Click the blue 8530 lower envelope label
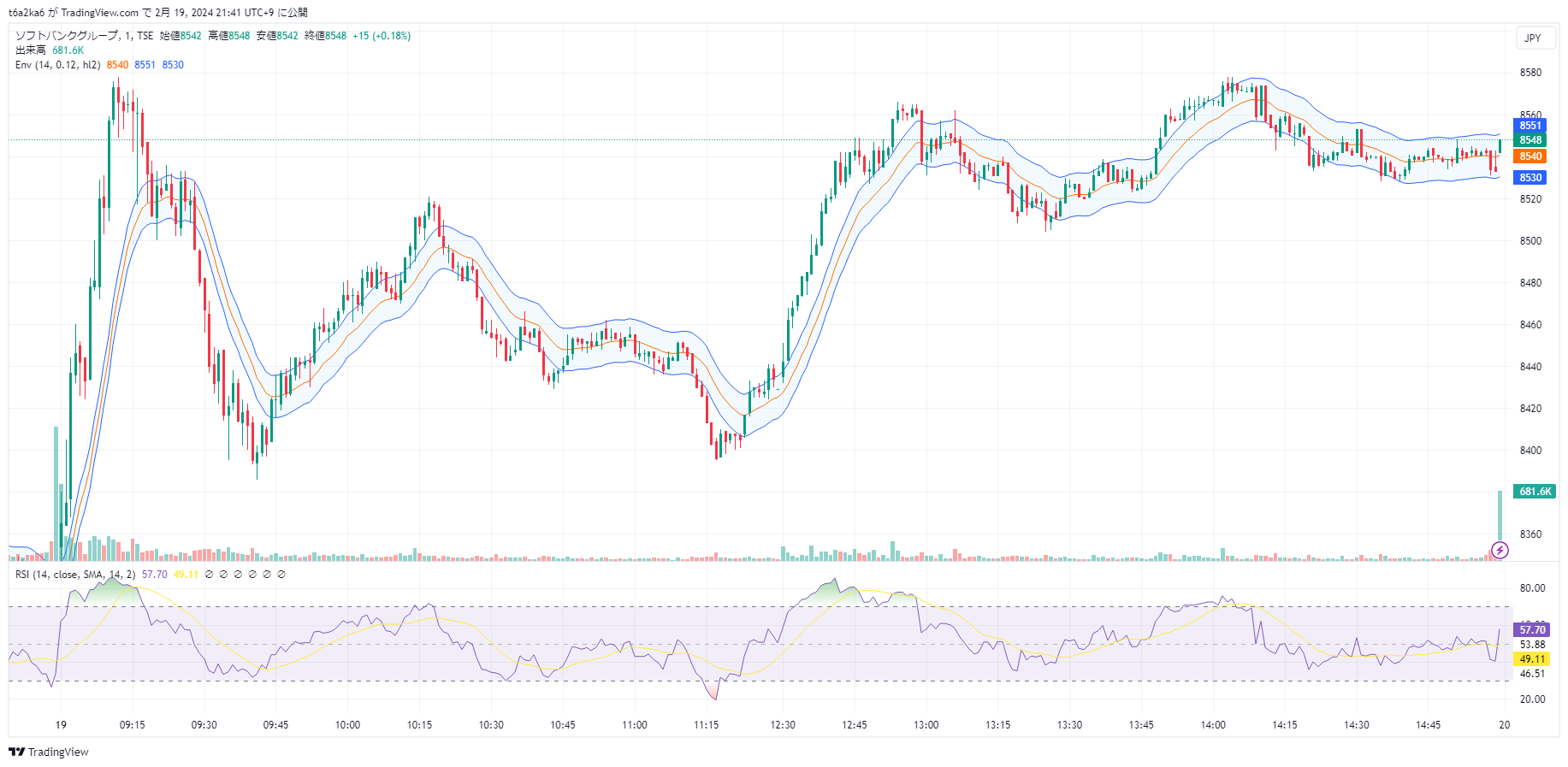 pos(1530,178)
